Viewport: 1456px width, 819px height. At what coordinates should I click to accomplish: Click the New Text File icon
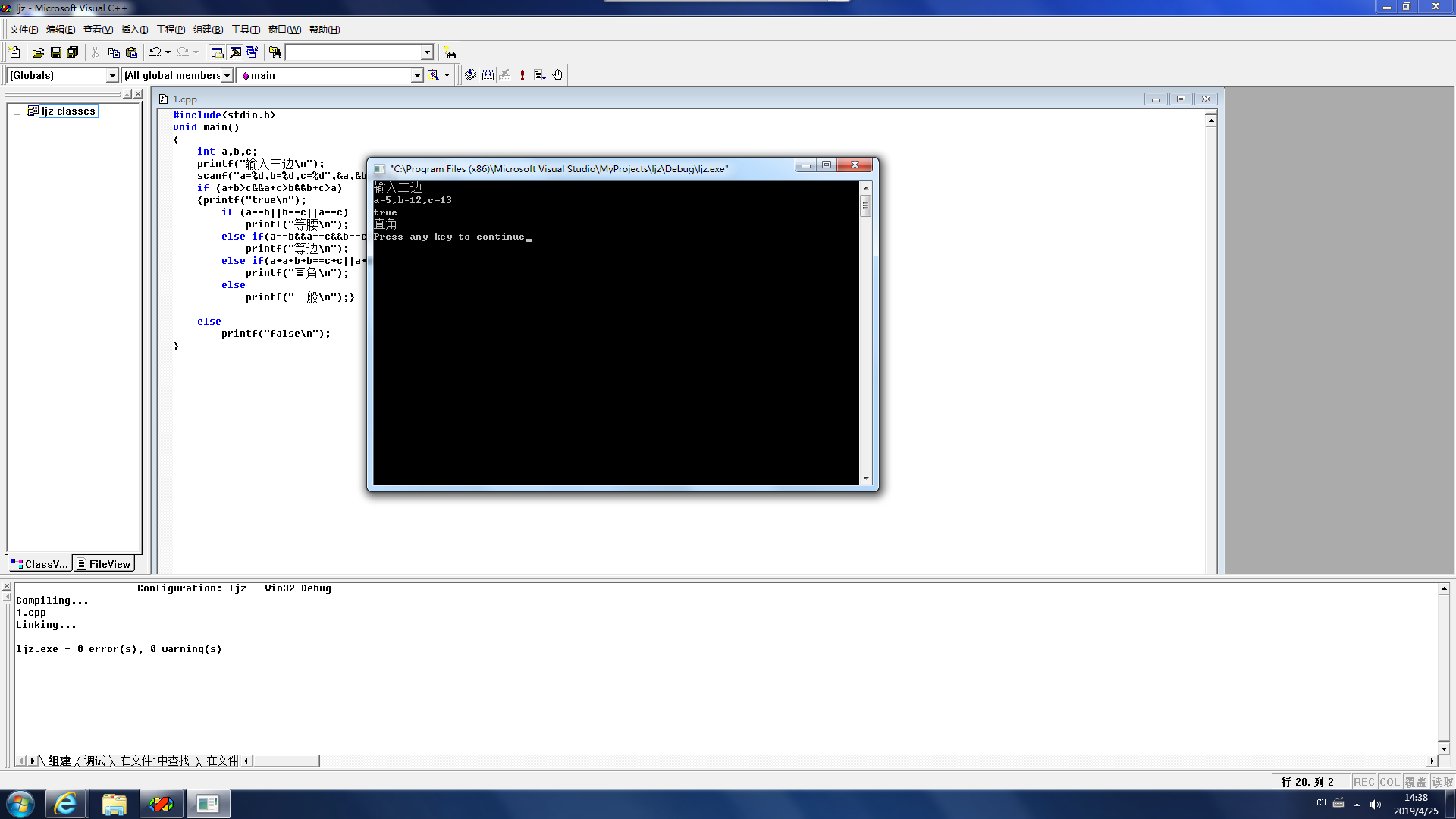tap(14, 52)
